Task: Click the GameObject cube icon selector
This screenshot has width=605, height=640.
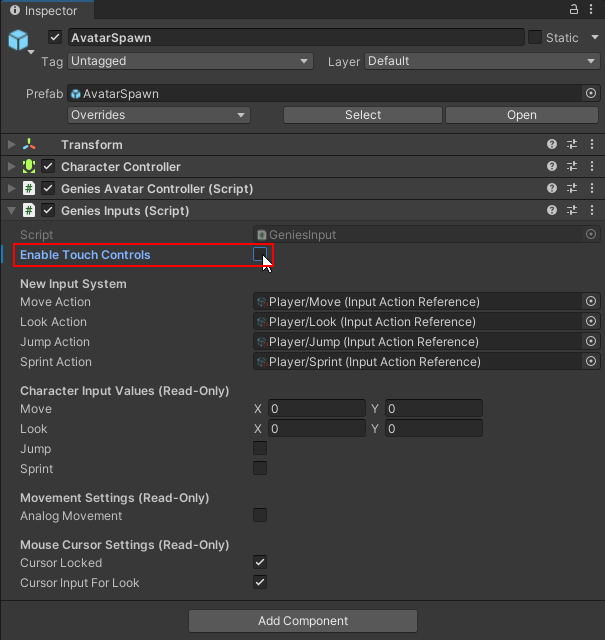Action: click(x=20, y=41)
